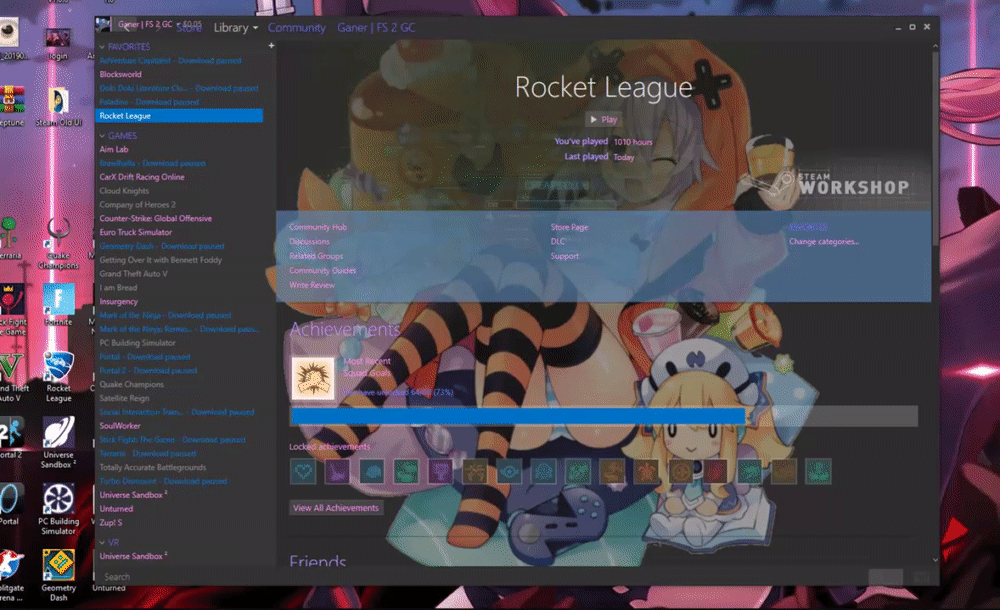Open Rocket League desktop shortcut
This screenshot has width=1000, height=610.
pyautogui.click(x=59, y=376)
